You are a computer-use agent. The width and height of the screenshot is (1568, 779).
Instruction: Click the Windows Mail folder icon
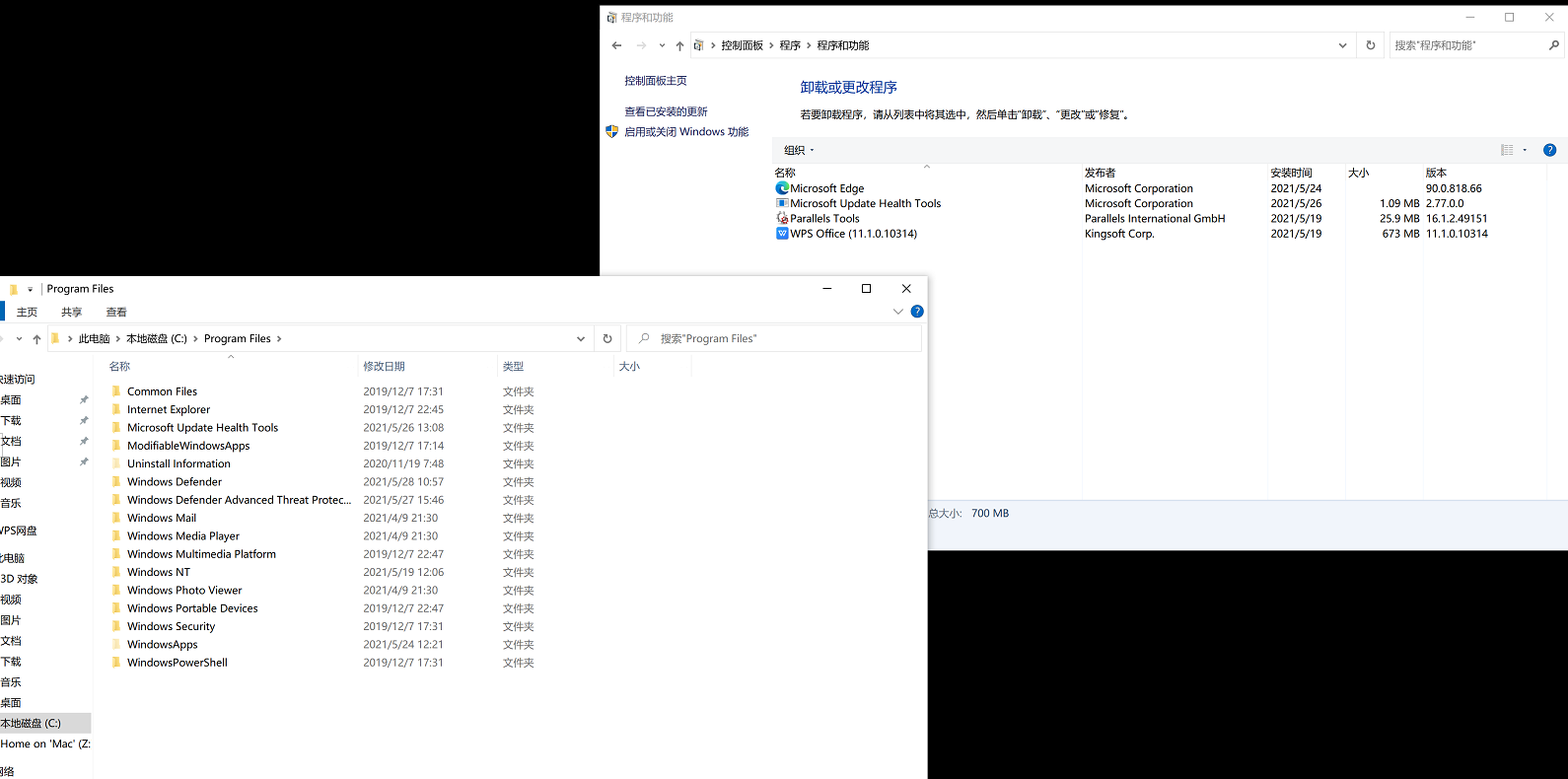pyautogui.click(x=116, y=518)
